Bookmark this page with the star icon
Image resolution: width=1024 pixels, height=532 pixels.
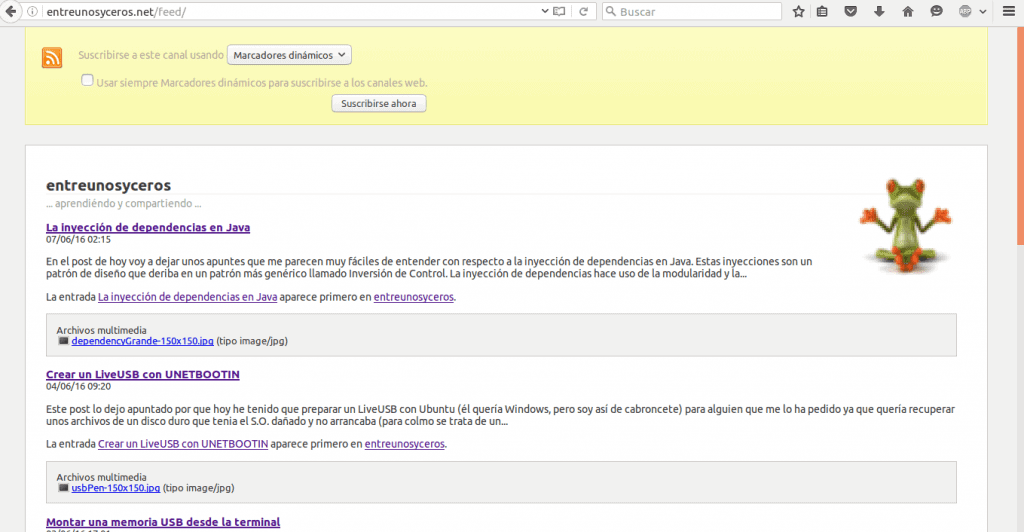[x=798, y=11]
